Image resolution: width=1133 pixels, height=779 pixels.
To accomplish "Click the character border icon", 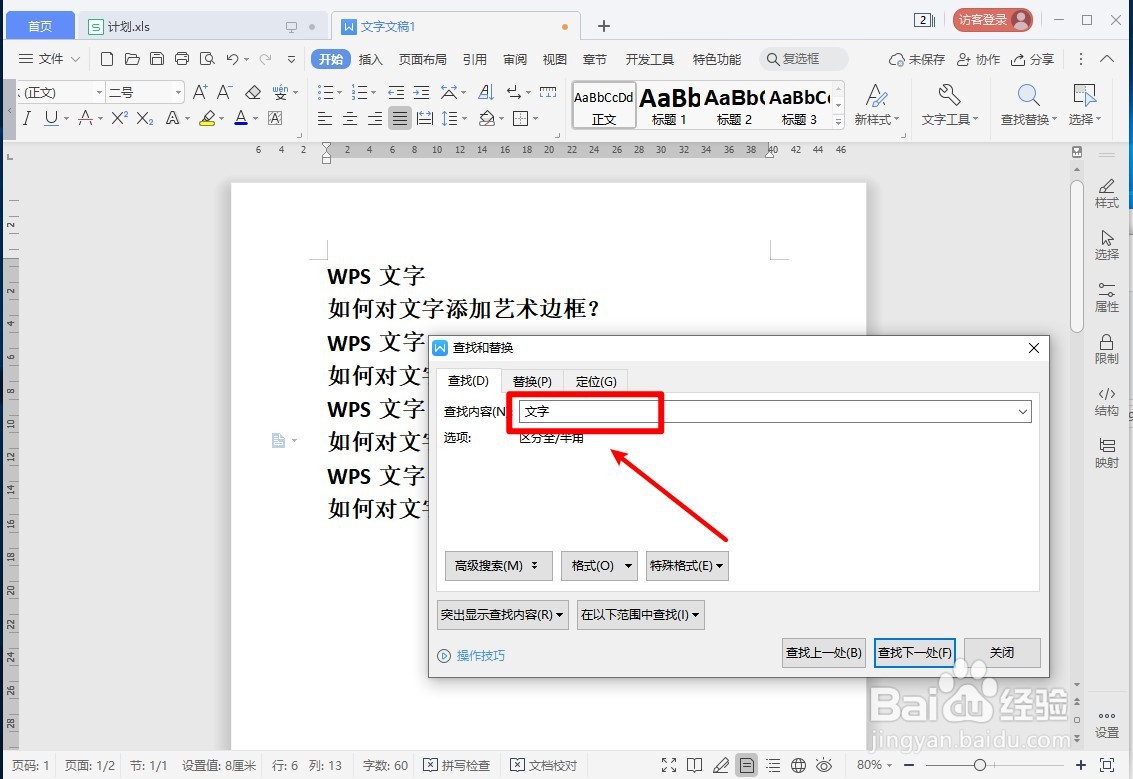I will click(x=275, y=118).
